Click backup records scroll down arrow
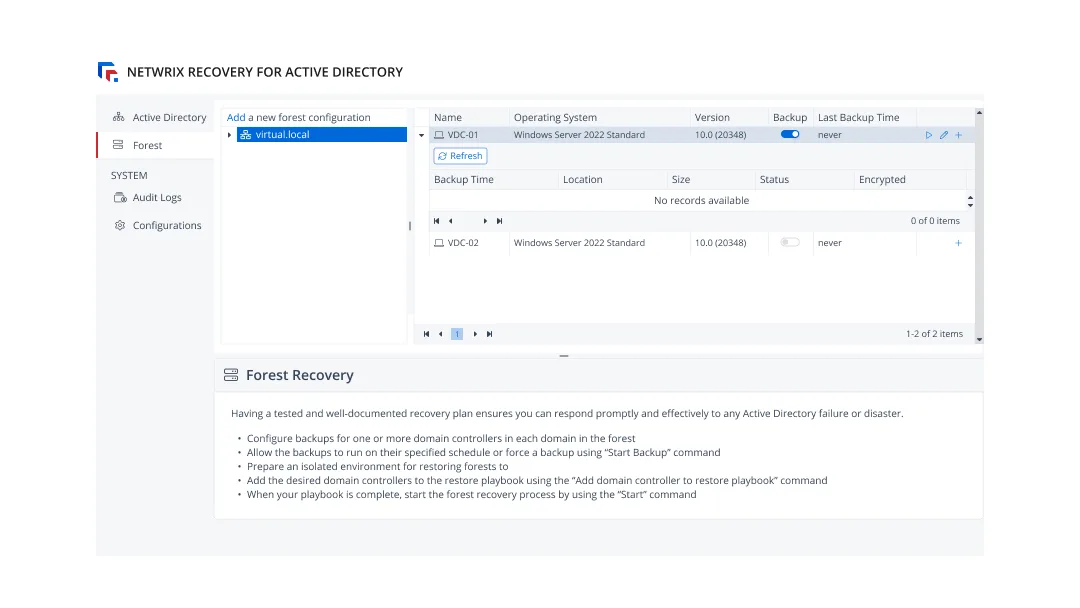Image resolution: width=1080 pixels, height=608 pixels. (970, 205)
